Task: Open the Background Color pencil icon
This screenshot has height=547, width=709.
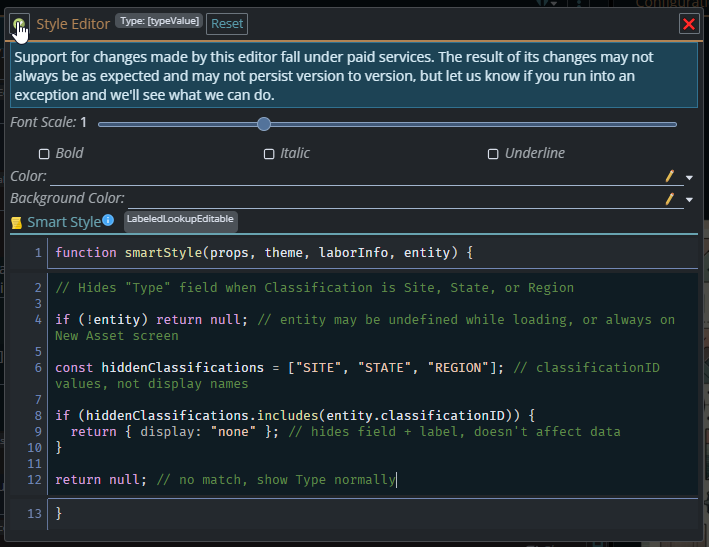Action: 670,199
